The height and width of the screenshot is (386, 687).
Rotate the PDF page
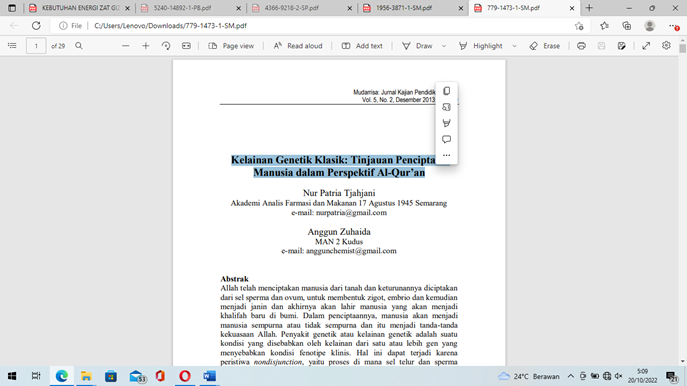166,46
